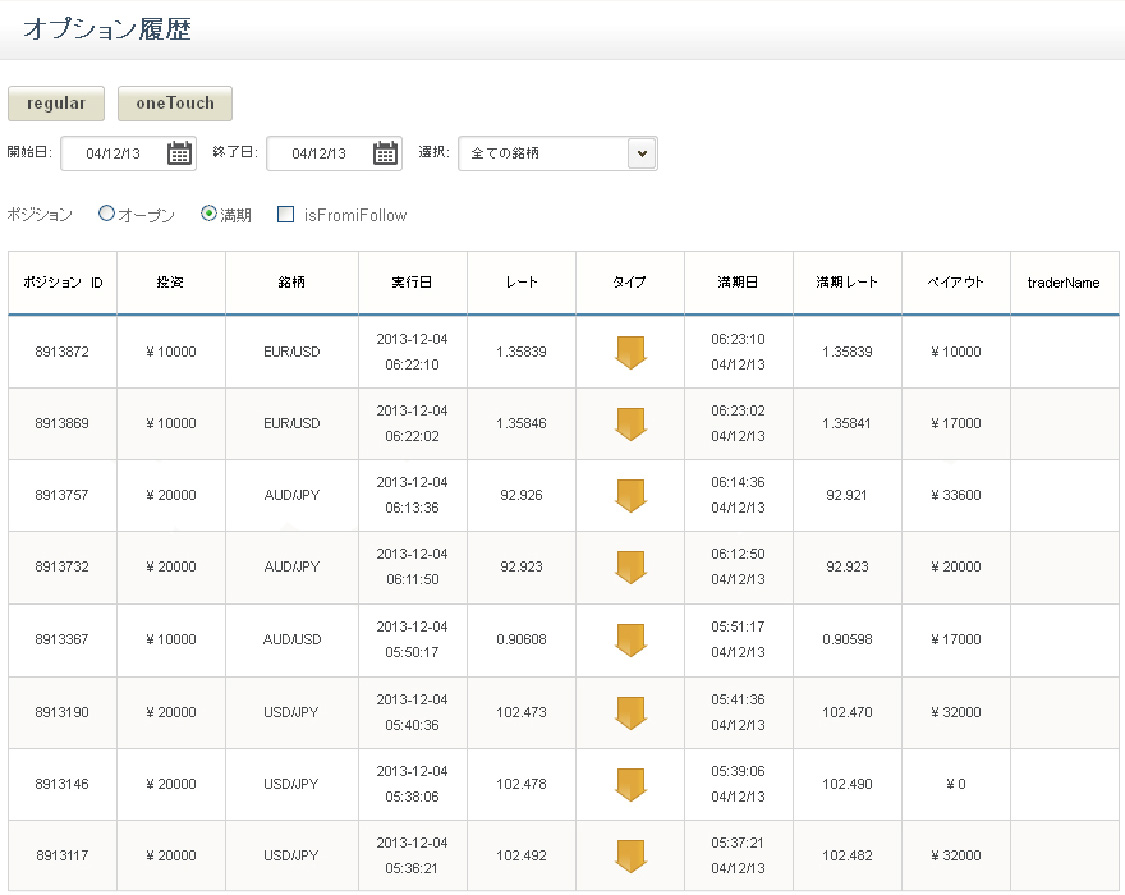Image resolution: width=1125 pixels, height=895 pixels.
Task: Sort by 満期レート column header
Action: click(x=847, y=283)
